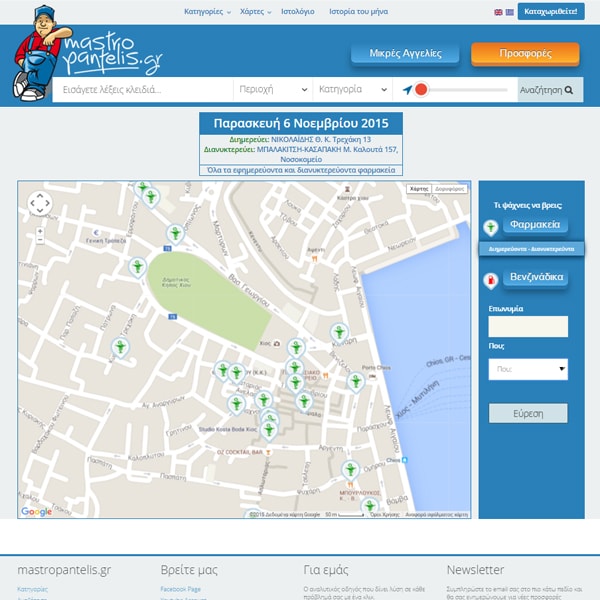
Task: Click the red gas pump icon beside Βενζινάδικα
Action: [490, 280]
